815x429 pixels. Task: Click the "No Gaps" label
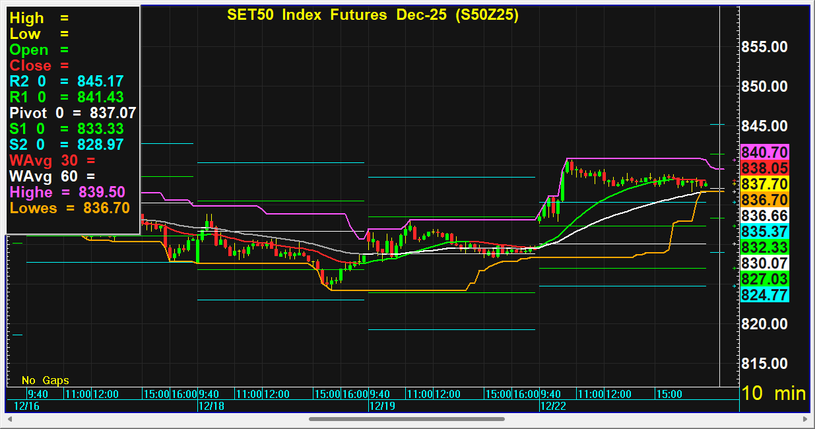coord(43,380)
